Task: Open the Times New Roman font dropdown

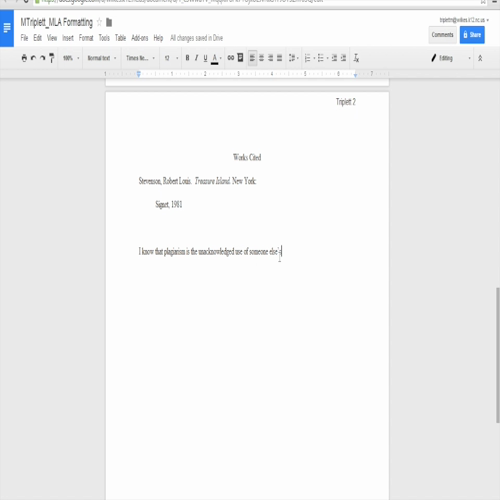Action: (140, 58)
